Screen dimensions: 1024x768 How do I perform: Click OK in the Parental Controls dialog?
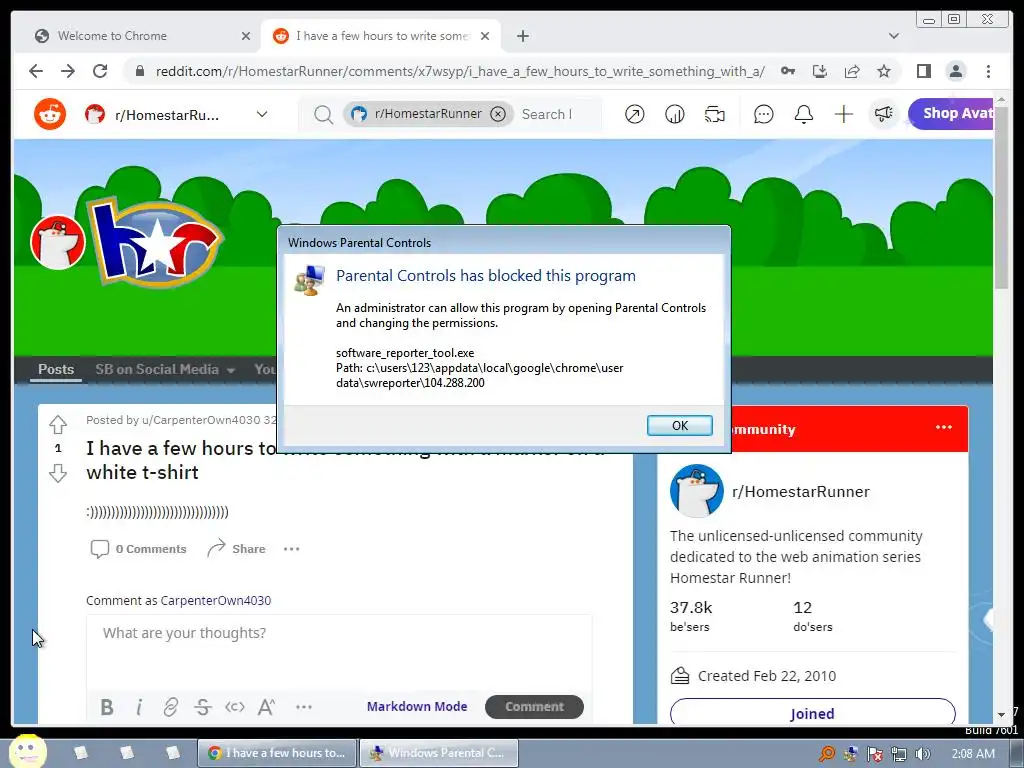[x=679, y=425]
